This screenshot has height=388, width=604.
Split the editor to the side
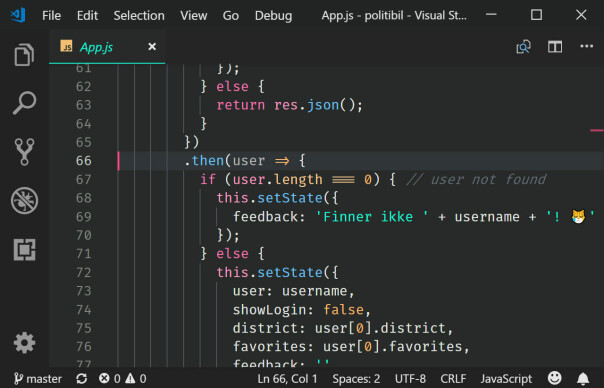point(555,47)
